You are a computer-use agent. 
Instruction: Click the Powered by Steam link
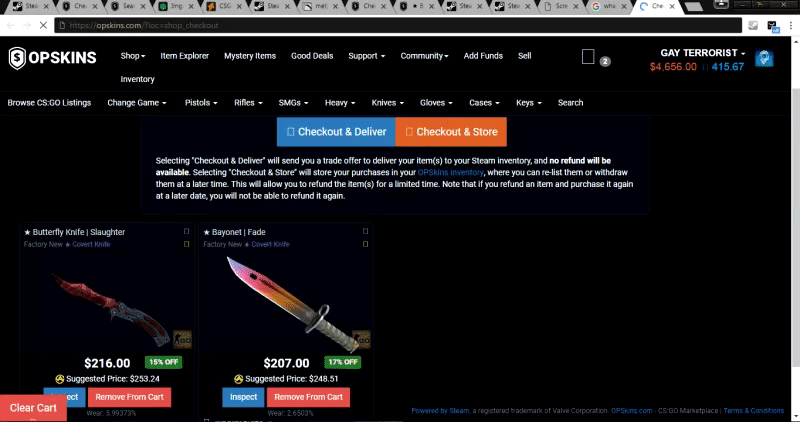point(440,410)
